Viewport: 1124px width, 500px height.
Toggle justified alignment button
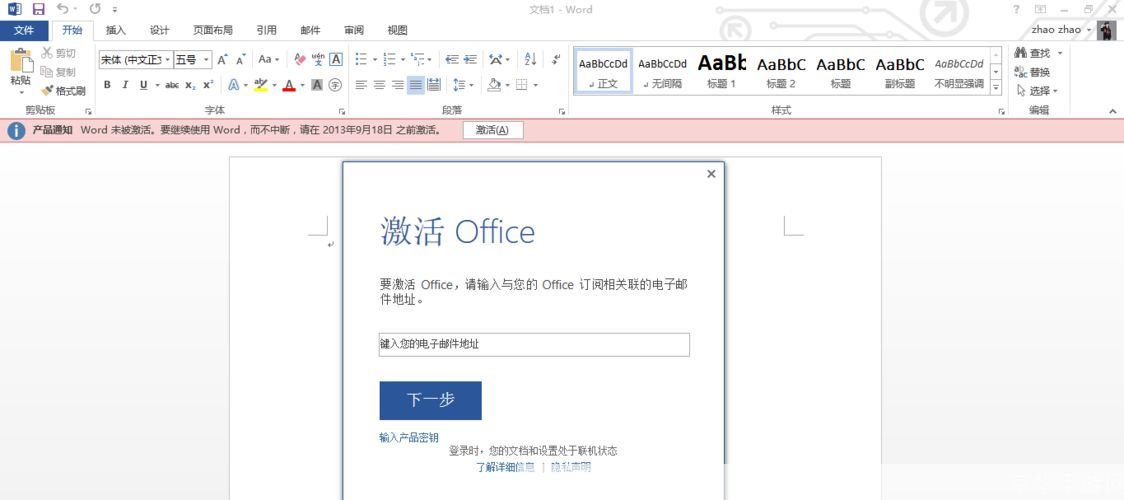416,85
